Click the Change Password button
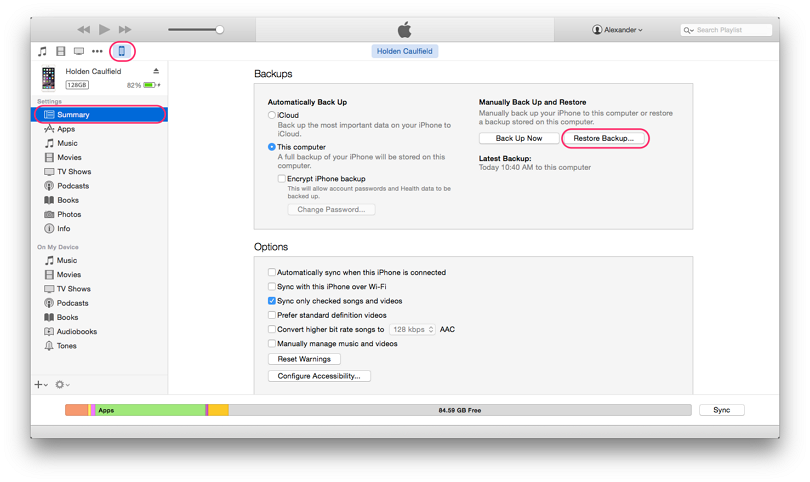Viewport: 810px width, 482px height. [331, 209]
